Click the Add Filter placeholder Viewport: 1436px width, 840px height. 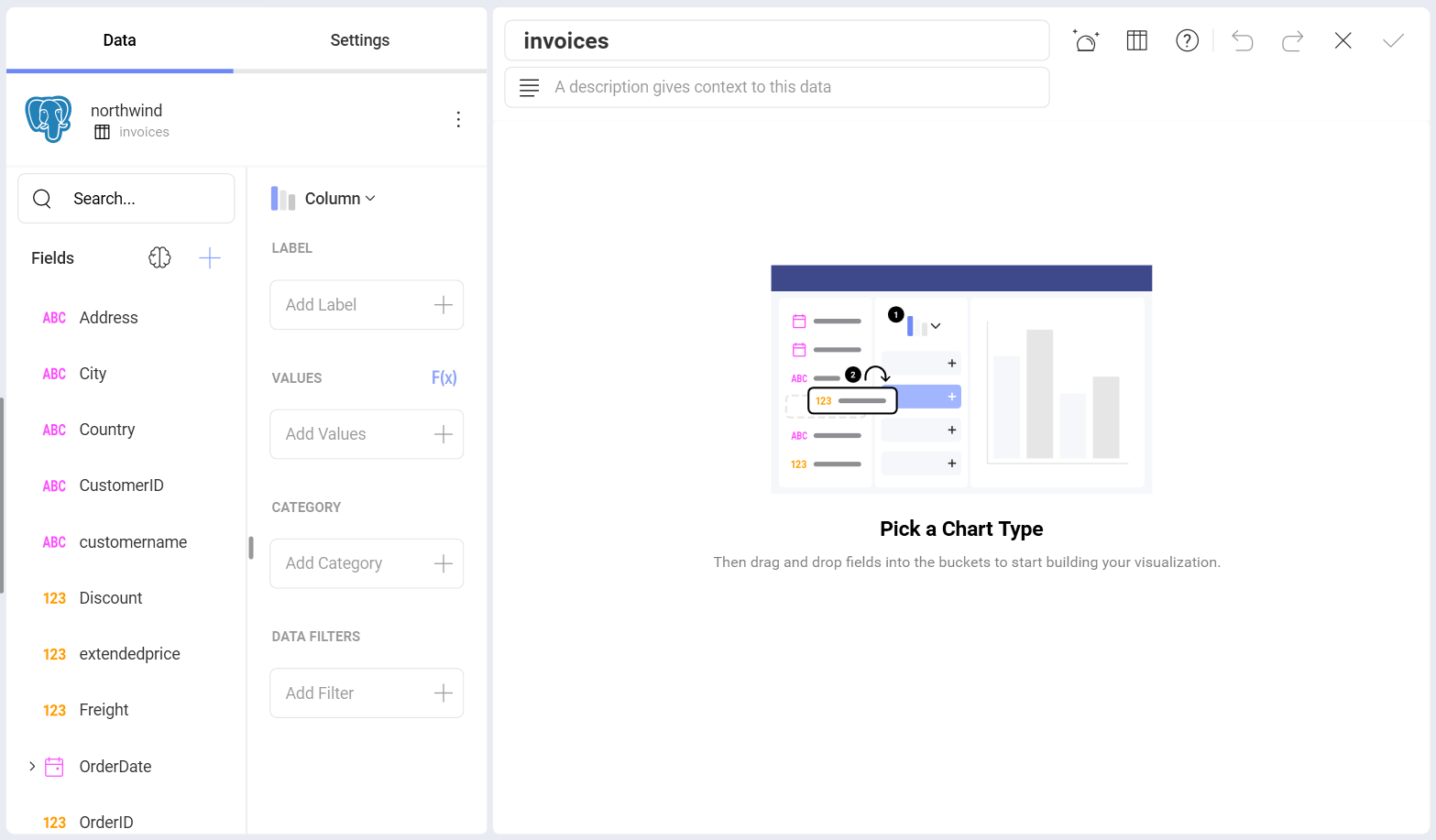pos(319,693)
